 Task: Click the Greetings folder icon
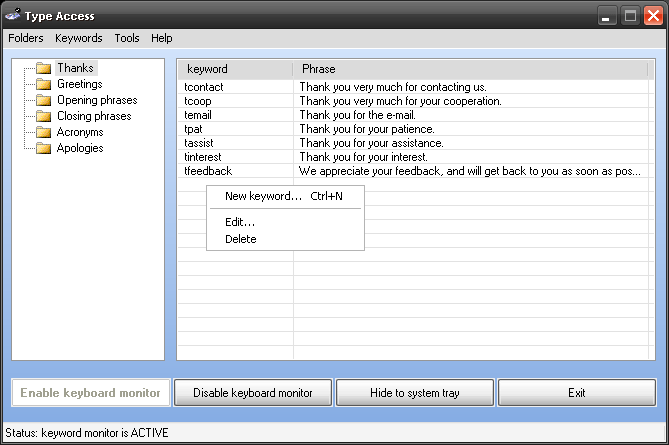(44, 84)
